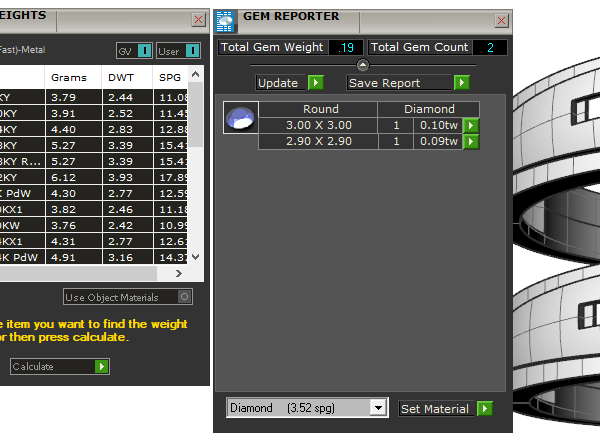Select the round gem thumbnail
Viewport: 600px width, 435px height.
(x=239, y=118)
